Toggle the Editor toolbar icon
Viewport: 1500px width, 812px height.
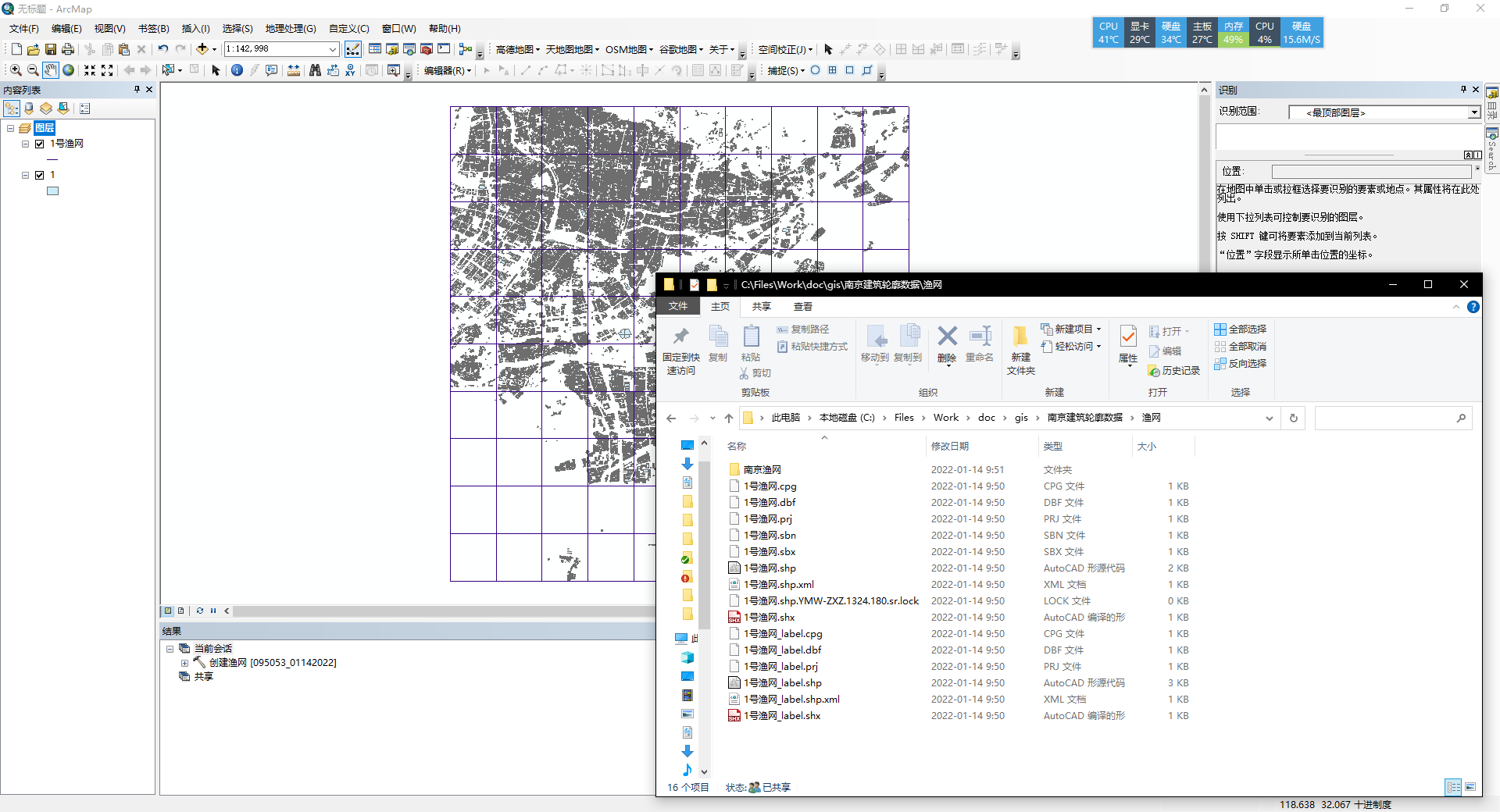353,49
